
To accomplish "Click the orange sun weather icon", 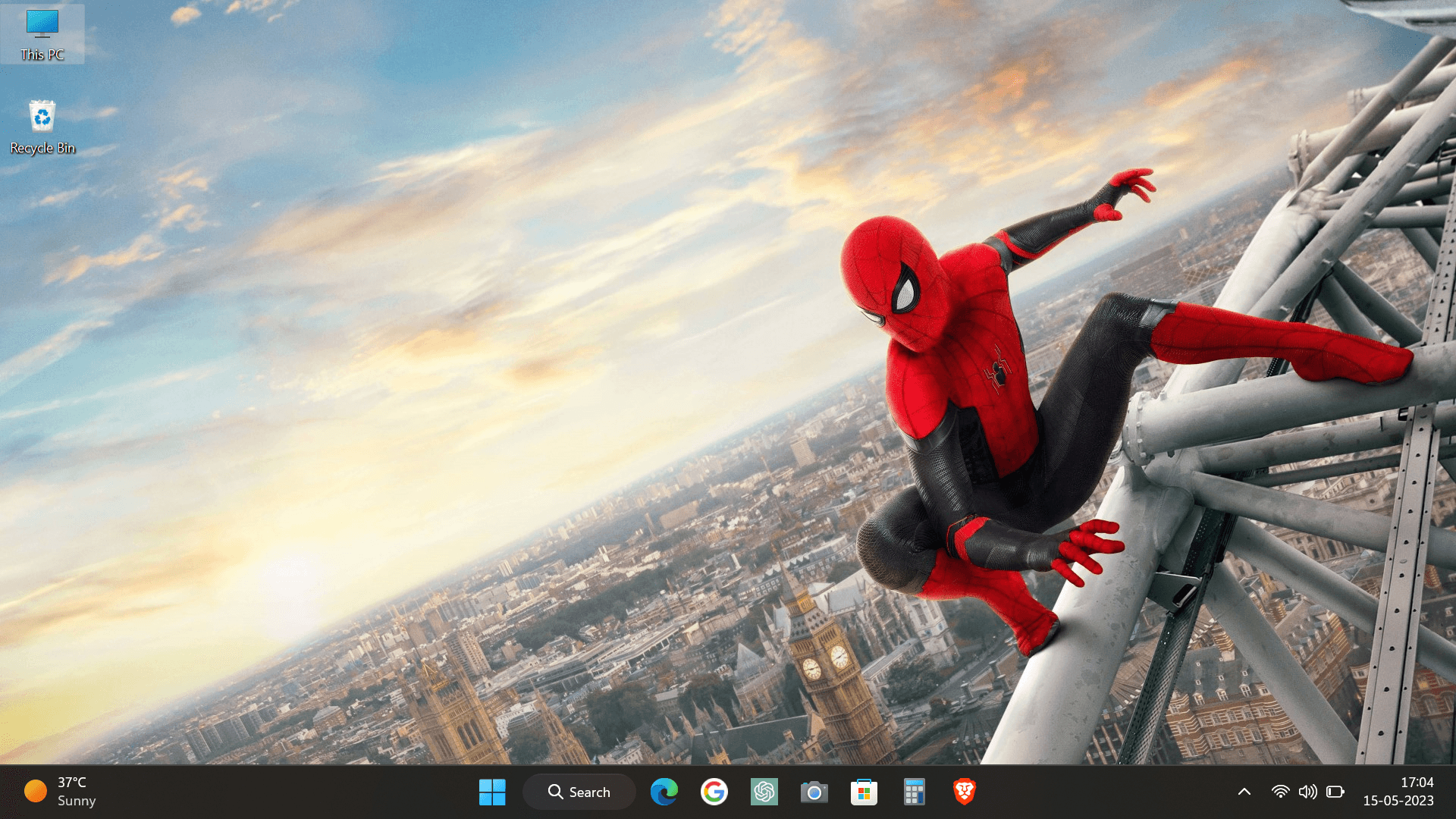I will (x=36, y=791).
